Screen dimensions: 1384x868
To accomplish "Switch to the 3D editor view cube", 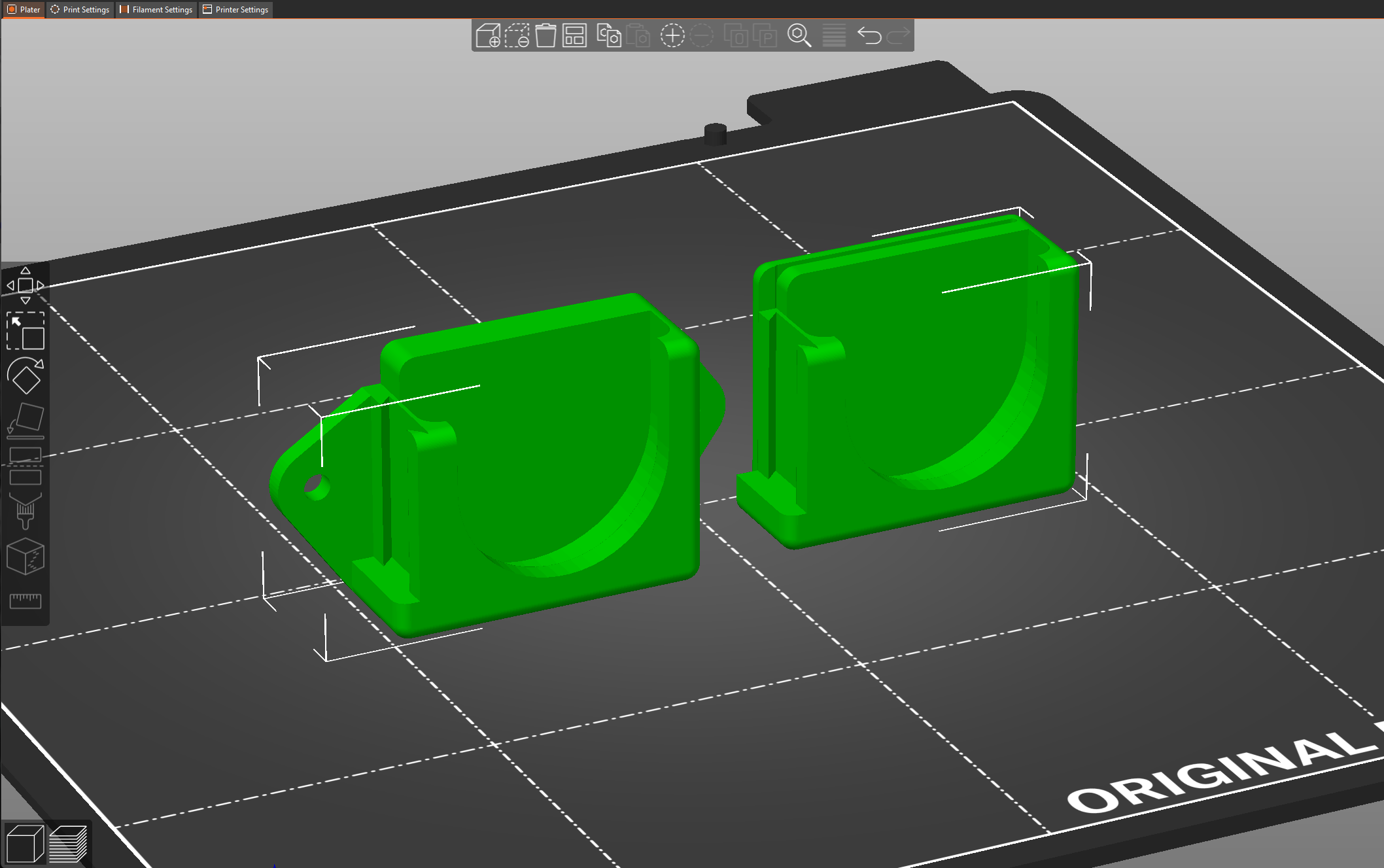I will [x=25, y=844].
